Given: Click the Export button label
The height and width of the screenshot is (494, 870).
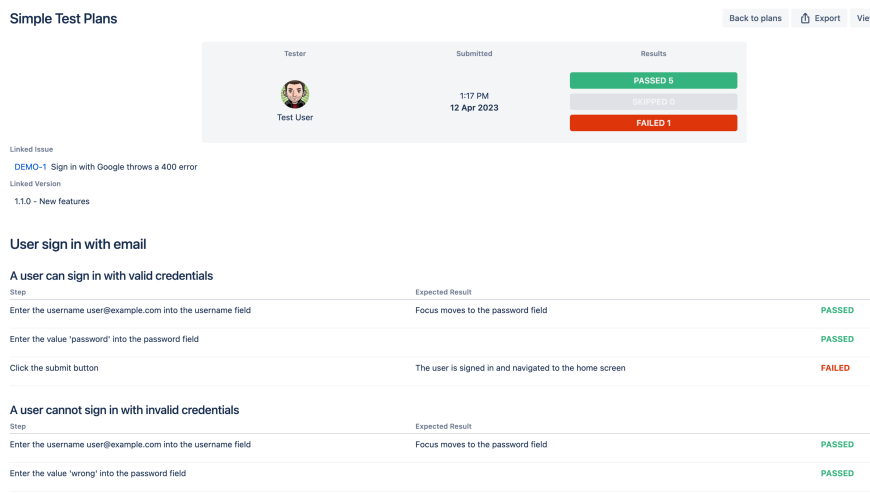Looking at the screenshot, I should [827, 18].
